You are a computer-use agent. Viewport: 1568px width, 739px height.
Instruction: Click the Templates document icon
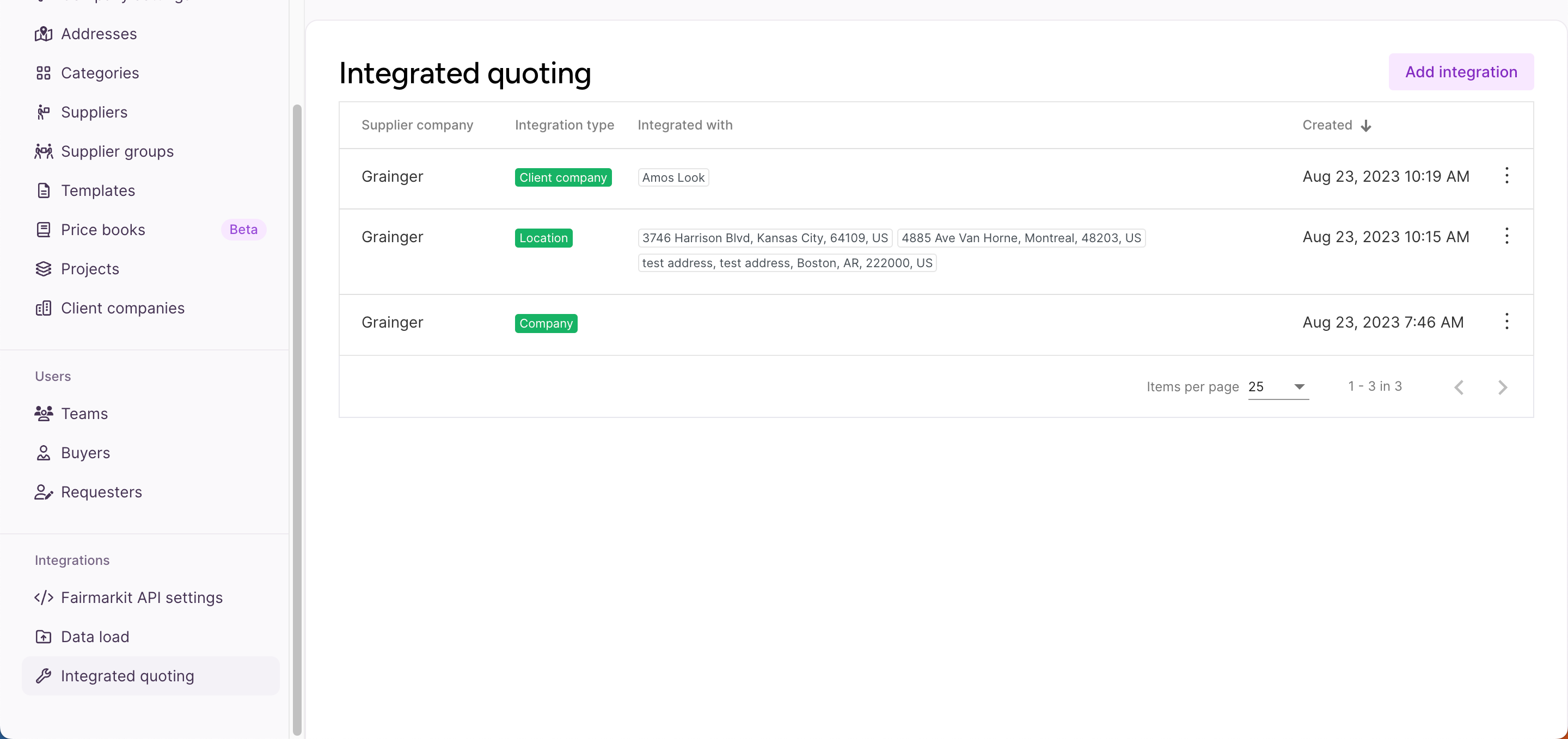(x=43, y=190)
